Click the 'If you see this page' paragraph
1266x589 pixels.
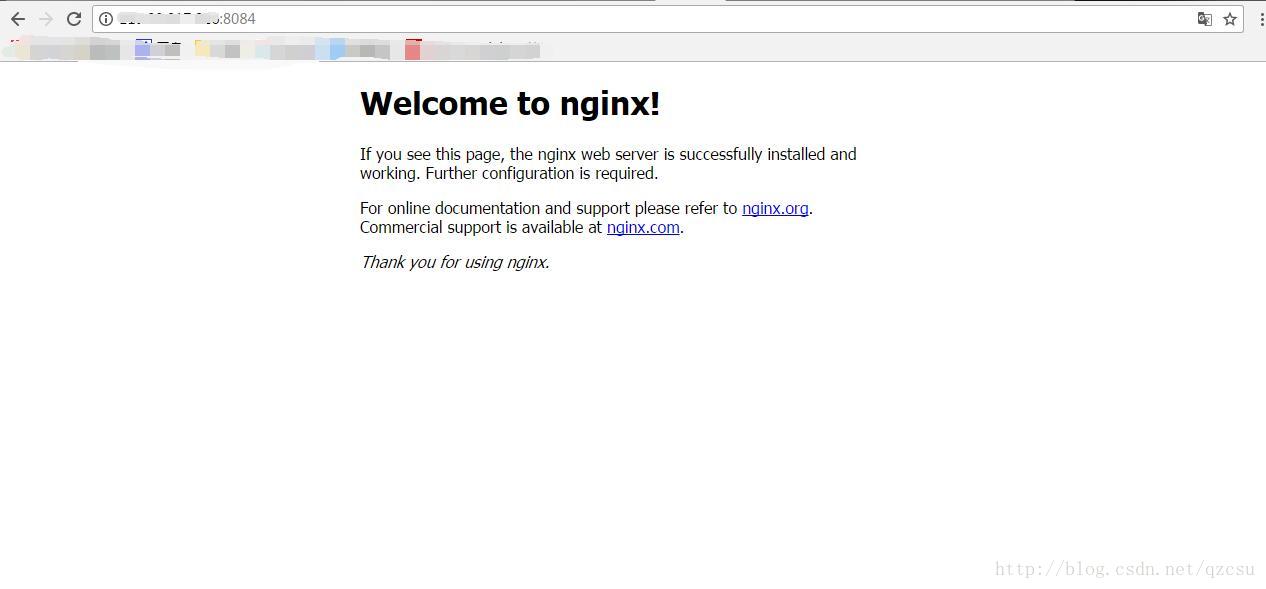pos(608,163)
